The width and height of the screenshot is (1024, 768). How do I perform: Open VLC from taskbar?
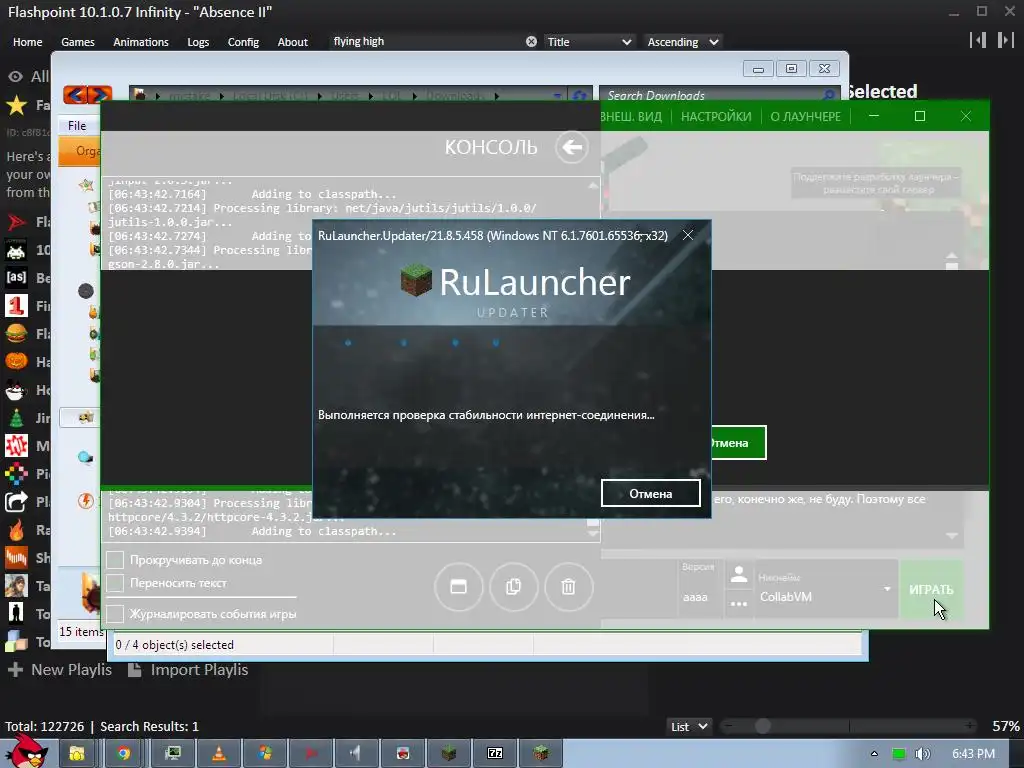click(219, 754)
